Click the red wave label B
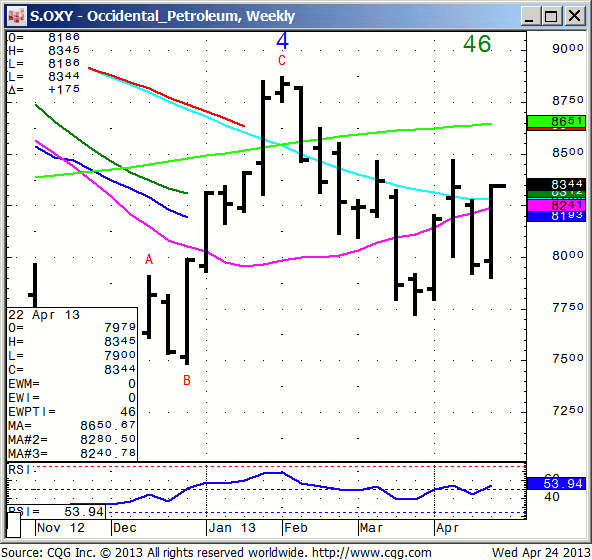The width and height of the screenshot is (592, 560). pos(187,380)
